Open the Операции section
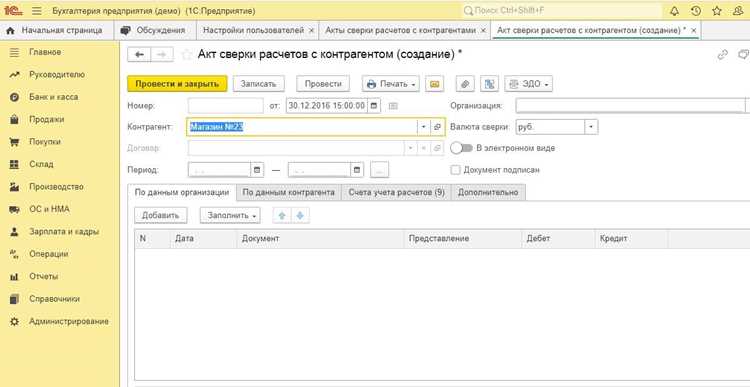Viewport: 750px width, 387px height. tap(48, 254)
